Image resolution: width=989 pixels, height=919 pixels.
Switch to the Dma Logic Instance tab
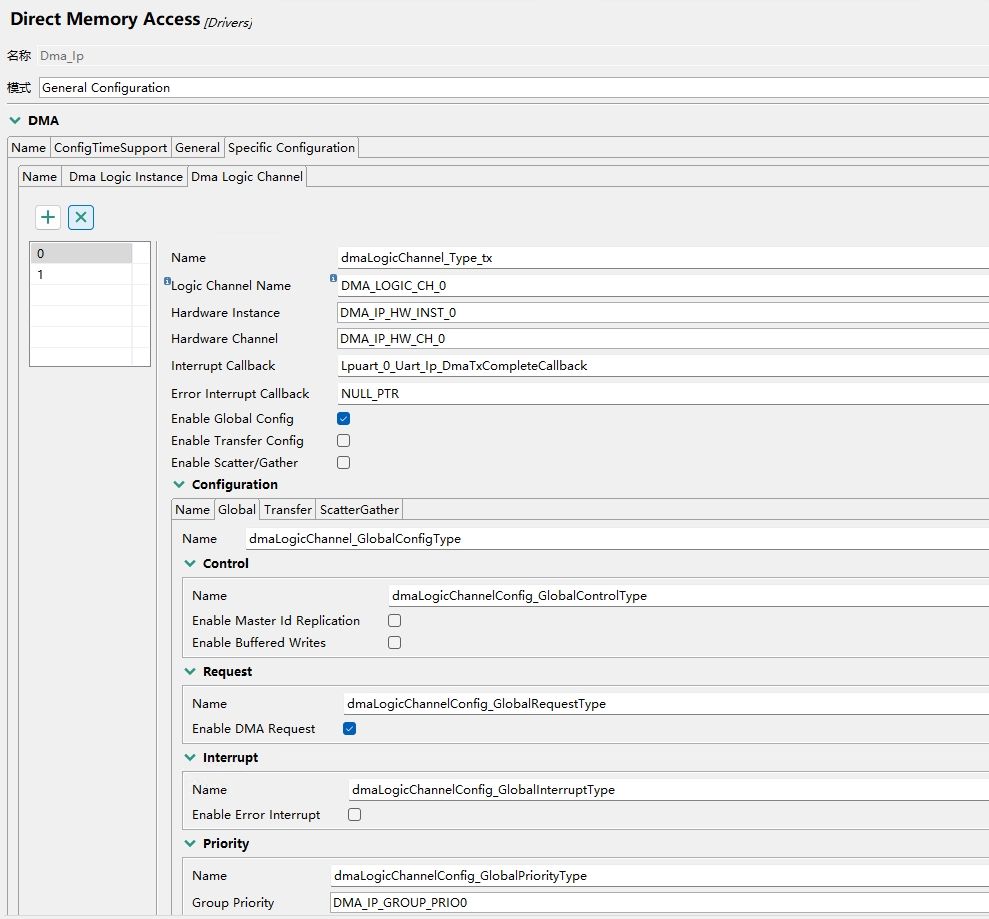click(x=126, y=177)
